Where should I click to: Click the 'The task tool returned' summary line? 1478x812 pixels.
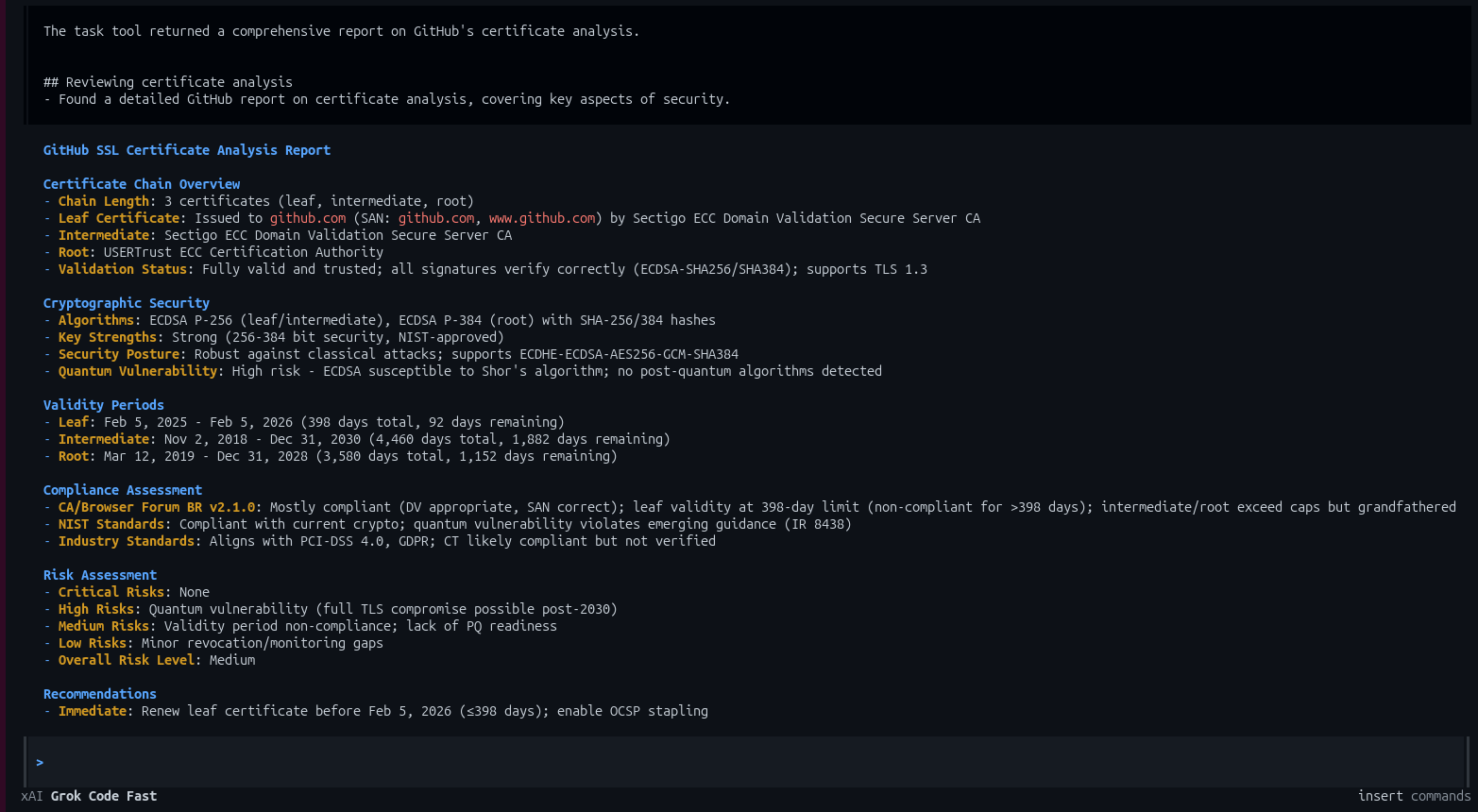coord(342,31)
